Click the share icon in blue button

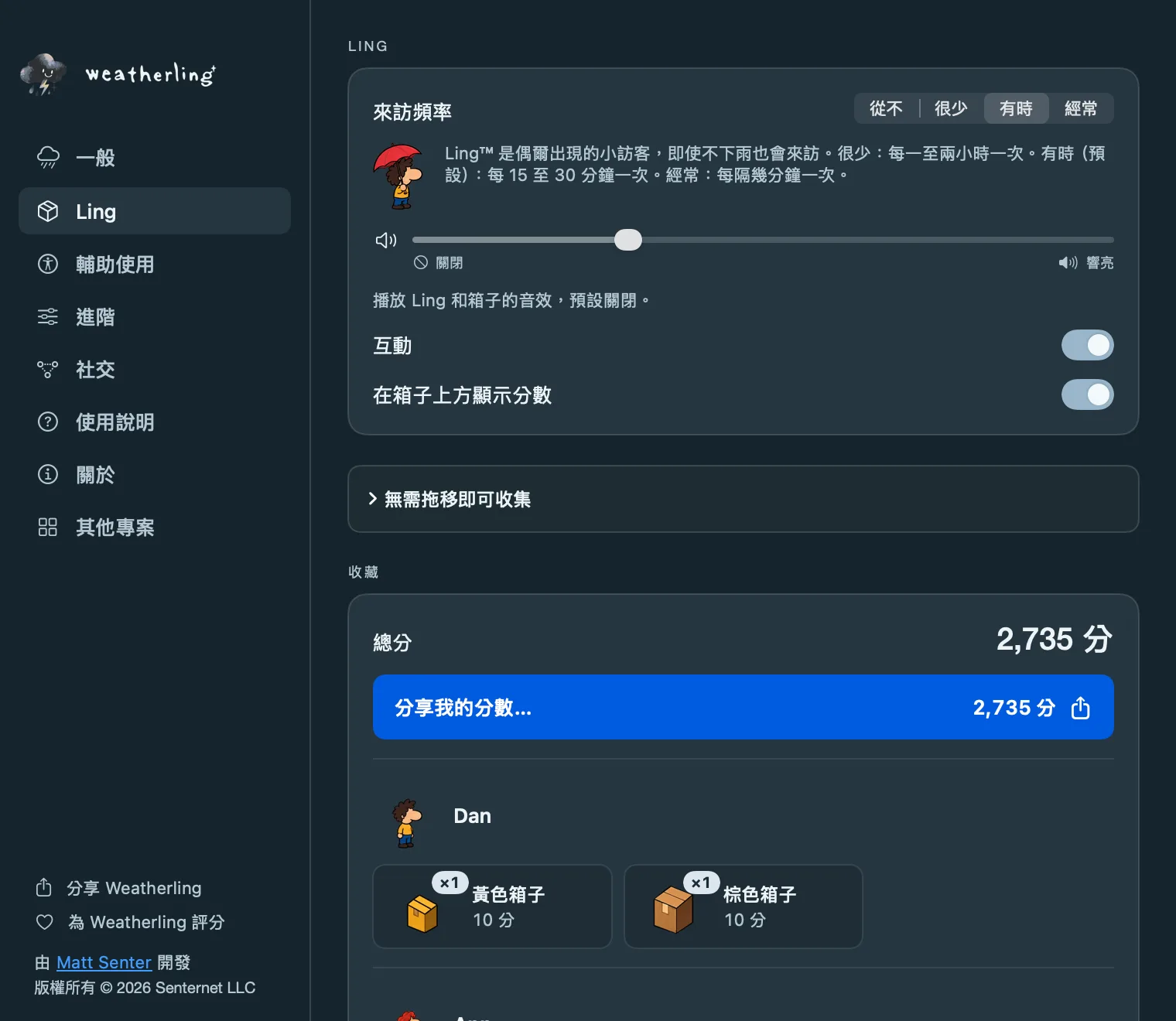[1081, 708]
